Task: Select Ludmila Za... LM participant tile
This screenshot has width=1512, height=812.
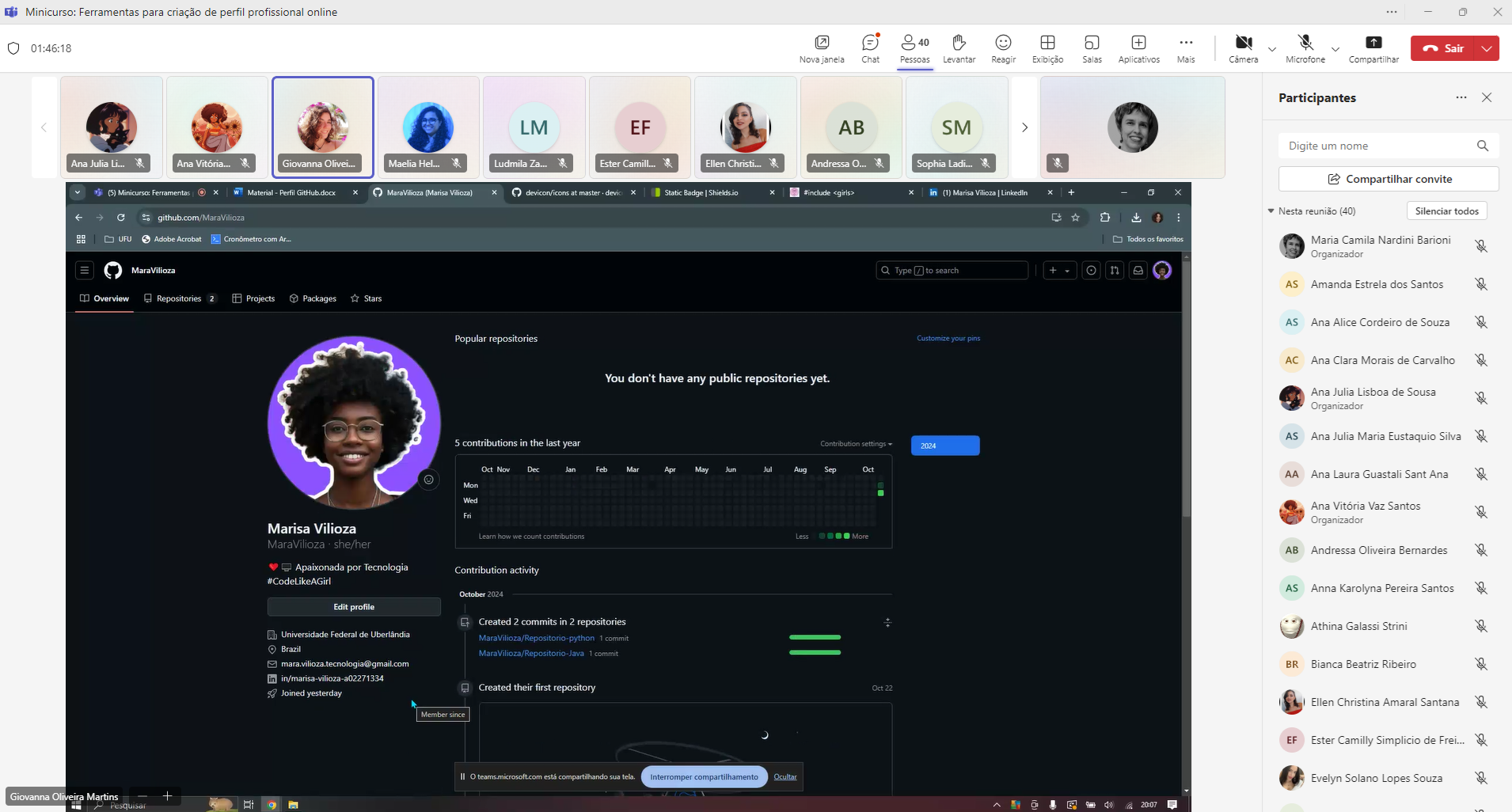Action: [534, 127]
